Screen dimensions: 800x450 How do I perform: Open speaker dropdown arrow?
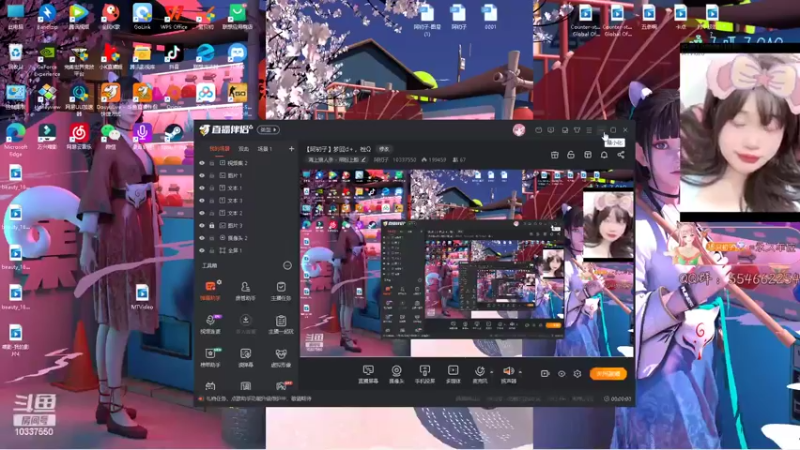(520, 372)
